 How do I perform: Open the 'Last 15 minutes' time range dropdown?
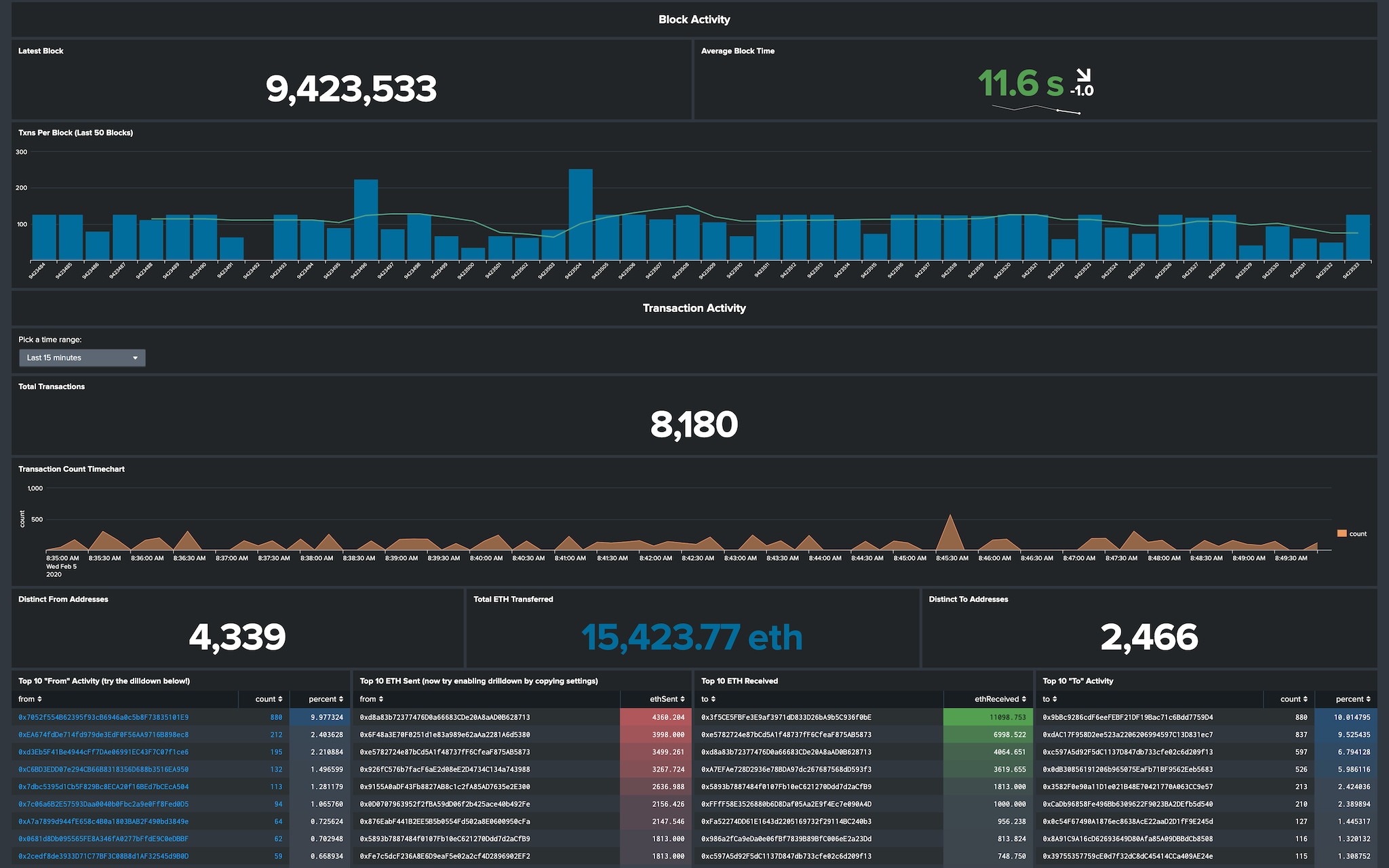pyautogui.click(x=82, y=357)
